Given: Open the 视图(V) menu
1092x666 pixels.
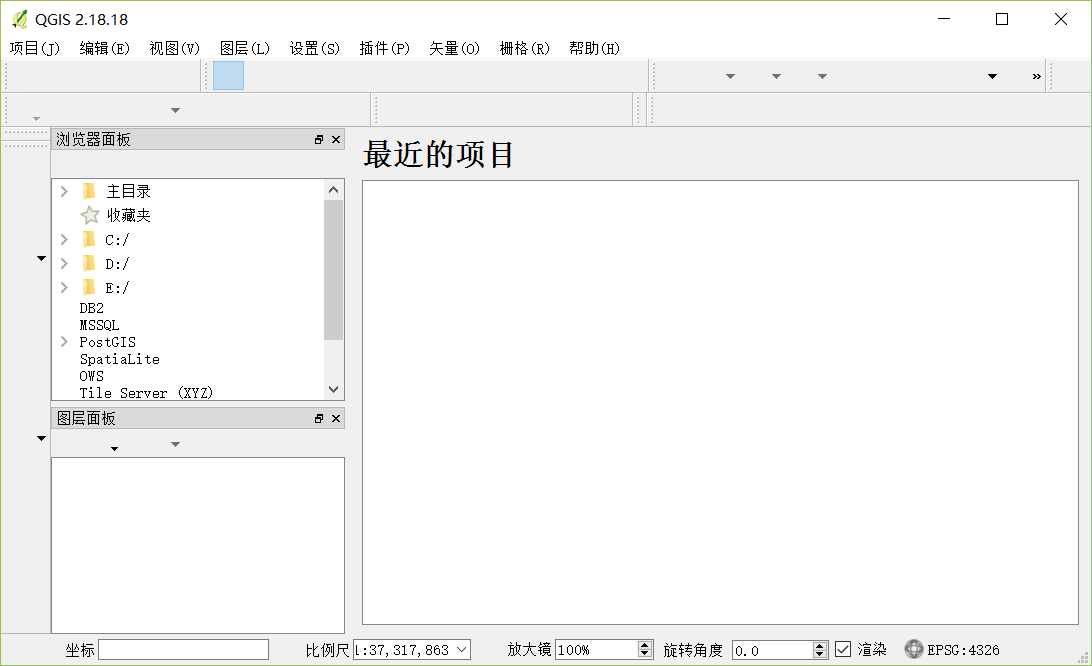Looking at the screenshot, I should 174,48.
